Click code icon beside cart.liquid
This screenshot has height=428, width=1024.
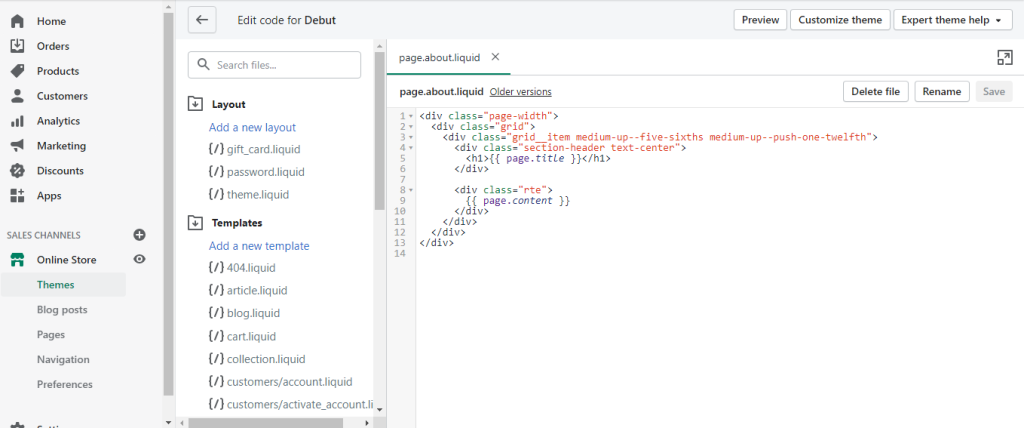[216, 336]
